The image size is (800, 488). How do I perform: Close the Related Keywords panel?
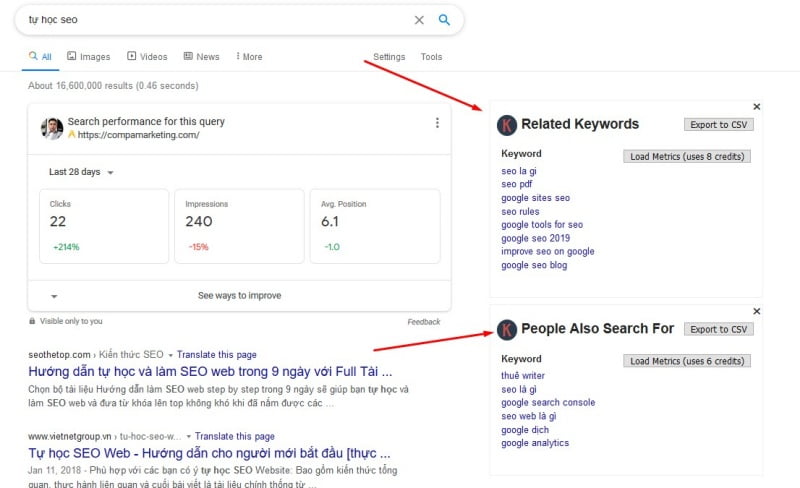point(756,106)
